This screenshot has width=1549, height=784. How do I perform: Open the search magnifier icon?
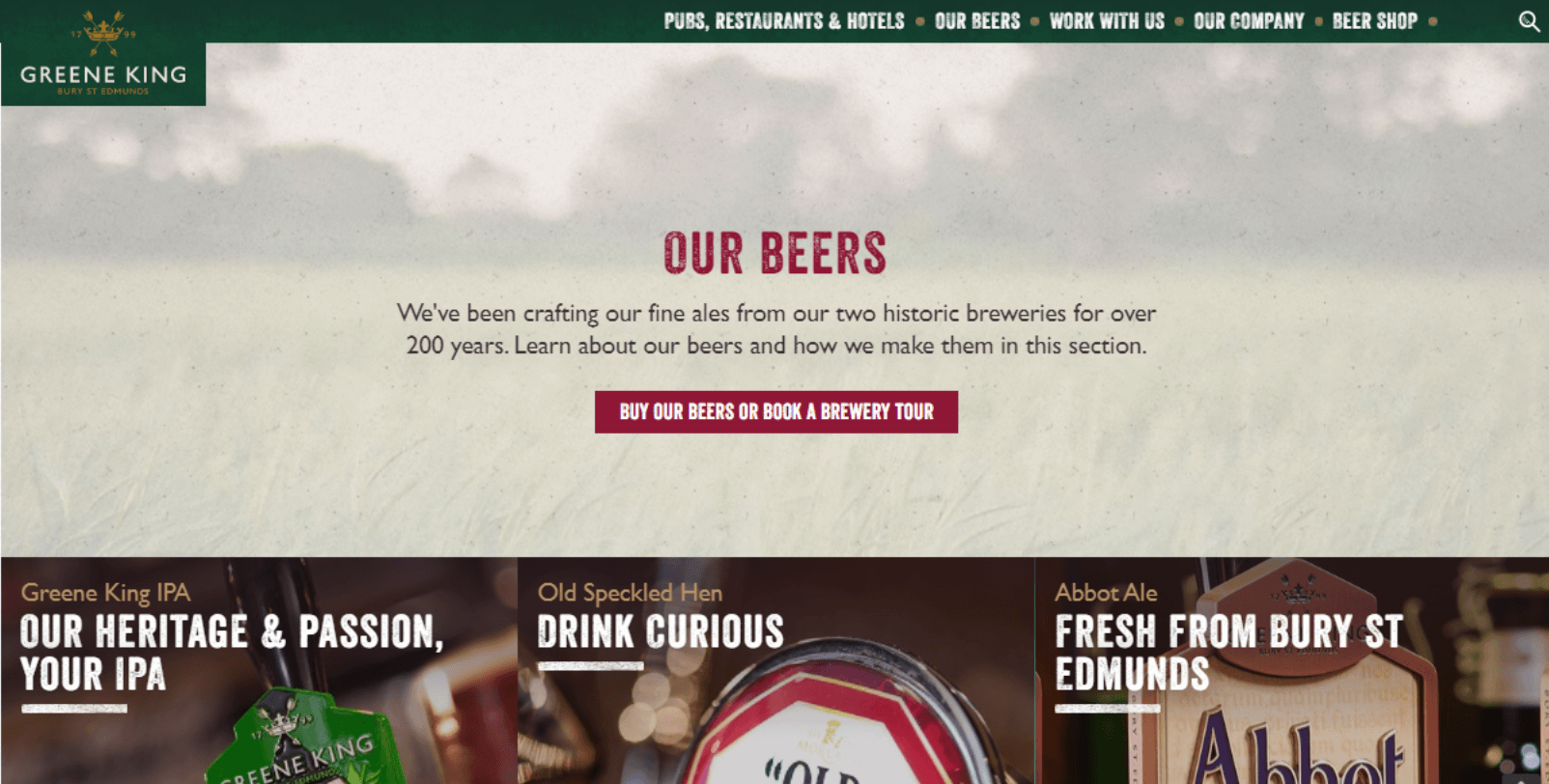click(1529, 21)
